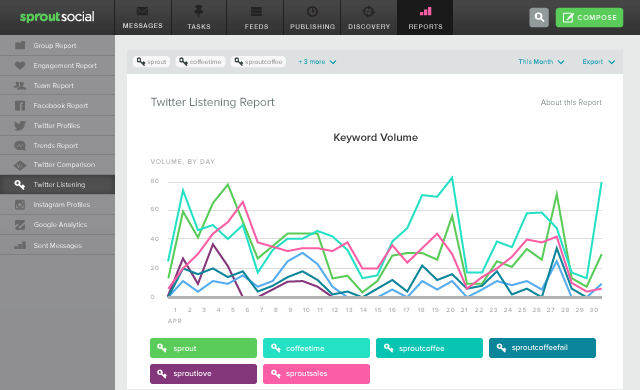
Task: Click the Twitter Listening Report heading
Action: [212, 102]
